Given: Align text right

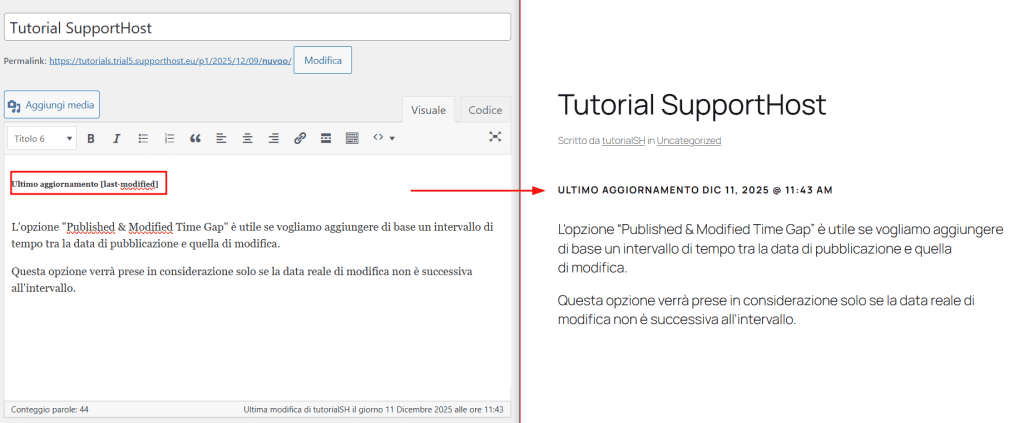Looking at the screenshot, I should coord(274,138).
